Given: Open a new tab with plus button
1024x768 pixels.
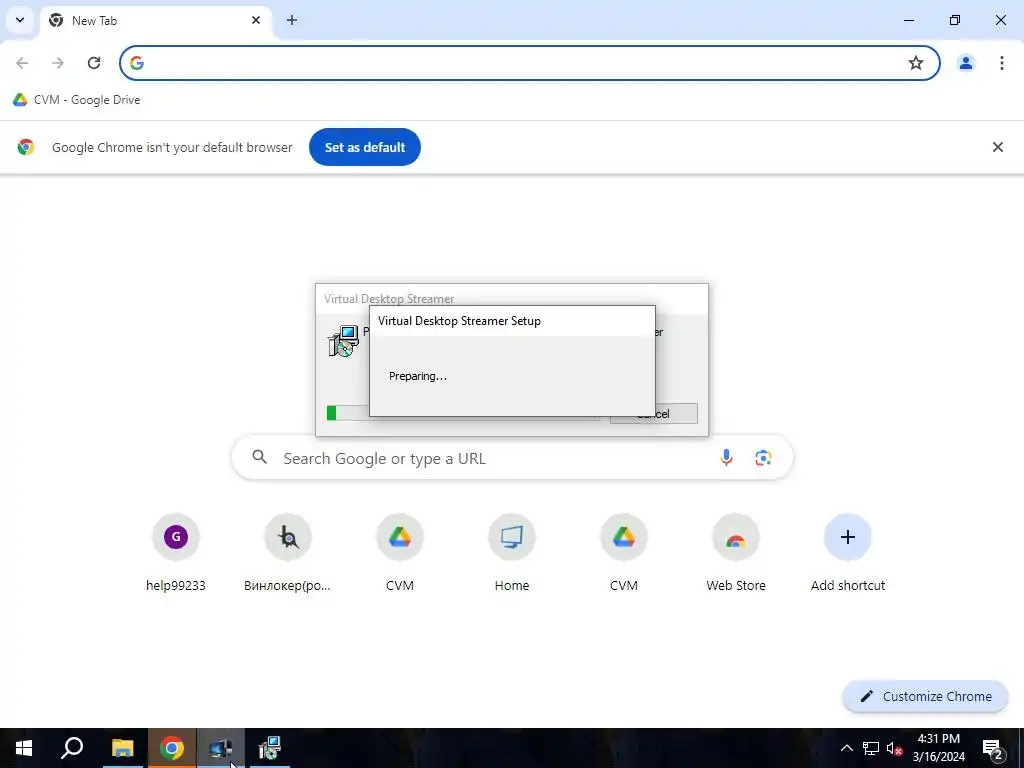Looking at the screenshot, I should [x=292, y=20].
